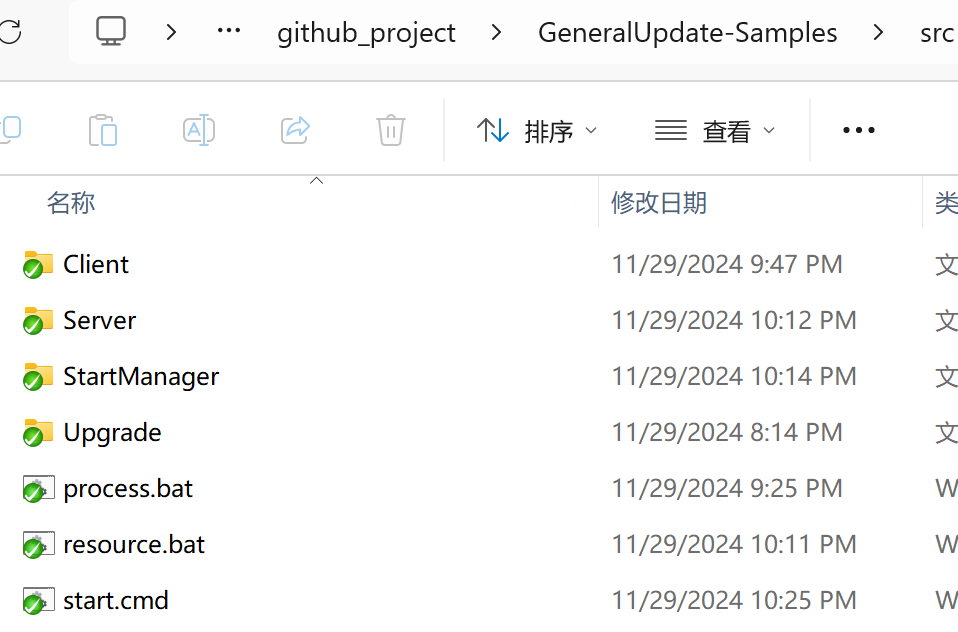The width and height of the screenshot is (958, 632).
Task: Expand the 查看 view dropdown
Action: 715,131
